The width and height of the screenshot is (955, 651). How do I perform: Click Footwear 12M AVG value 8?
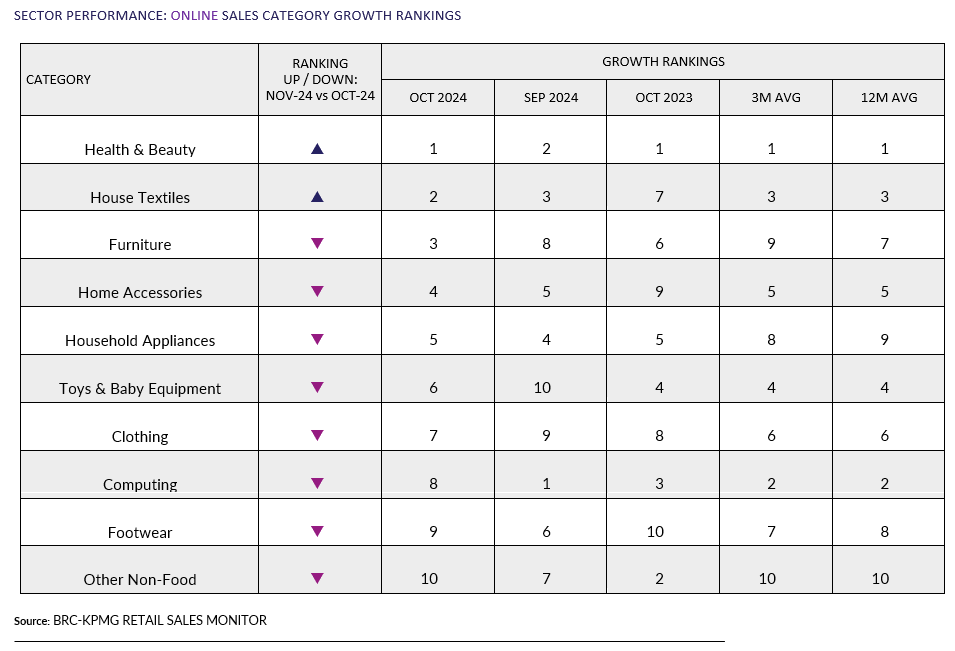[x=884, y=532]
